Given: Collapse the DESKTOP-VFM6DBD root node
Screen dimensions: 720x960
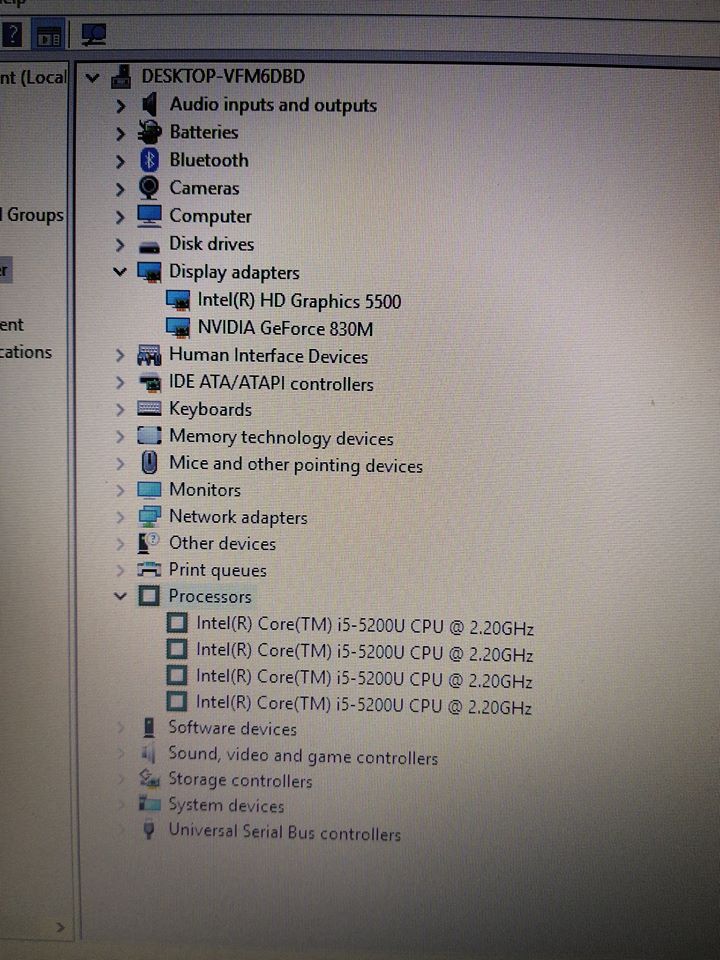Looking at the screenshot, I should (92, 78).
